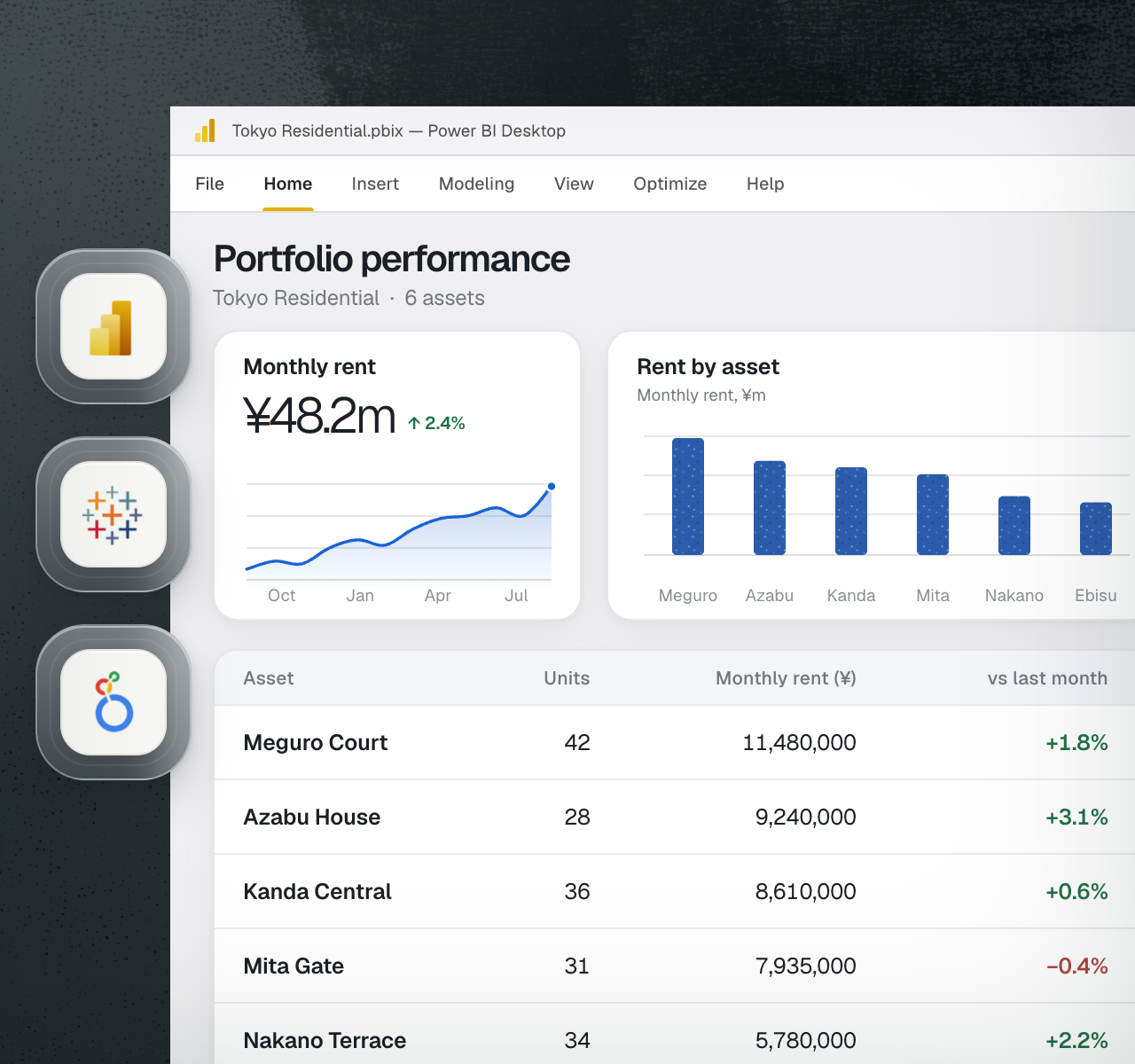Open the Modeling tab
The height and width of the screenshot is (1064, 1135).
(476, 184)
